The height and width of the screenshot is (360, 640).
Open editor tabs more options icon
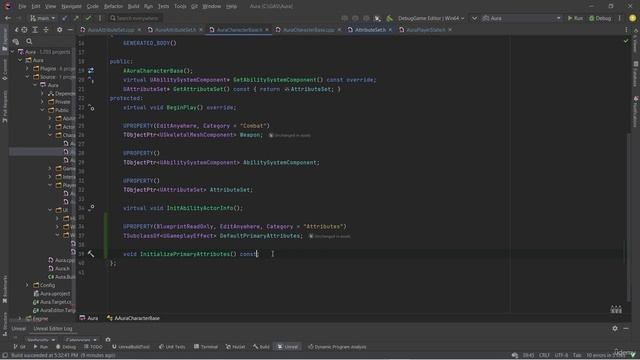[x=626, y=30]
